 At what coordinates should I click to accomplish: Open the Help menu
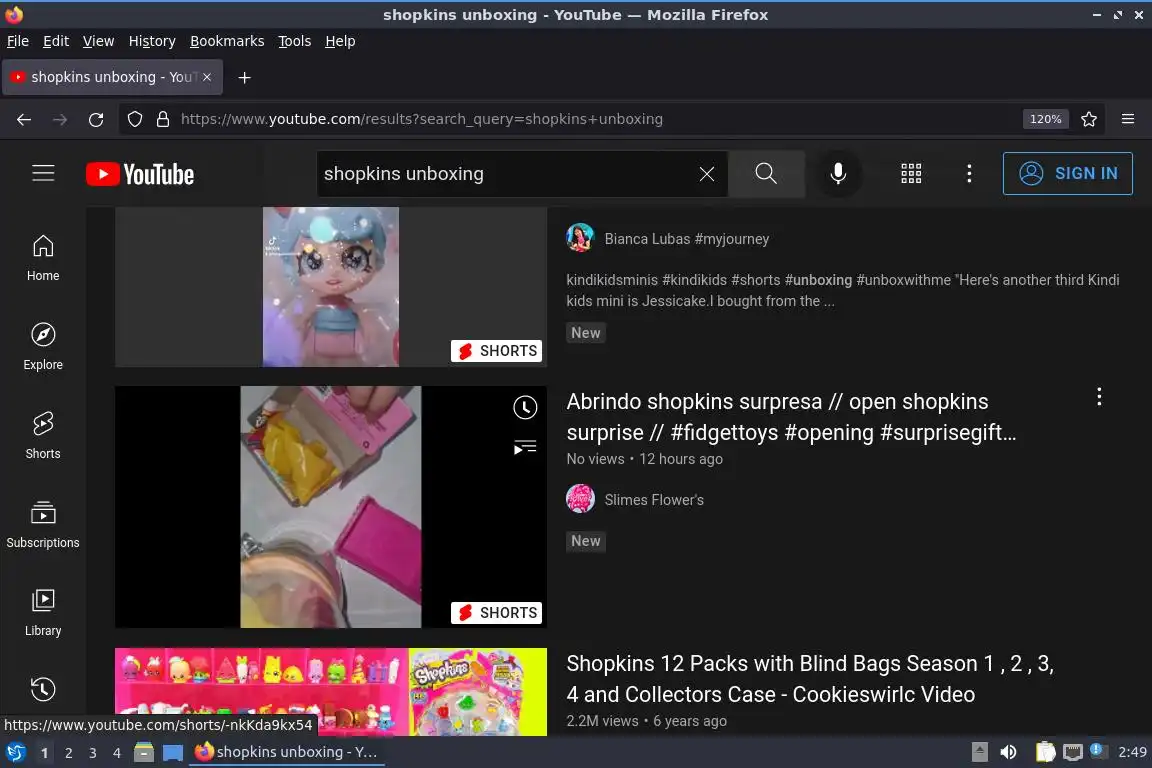coord(340,41)
